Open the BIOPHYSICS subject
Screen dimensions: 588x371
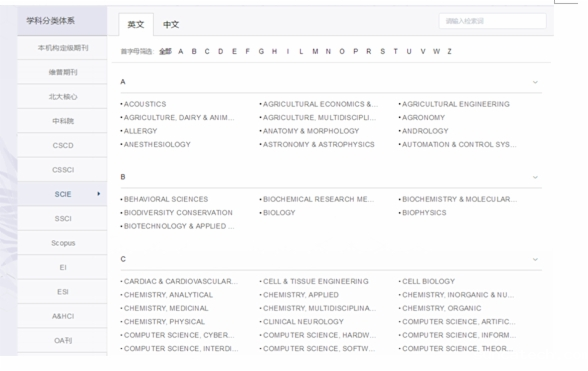pos(424,213)
